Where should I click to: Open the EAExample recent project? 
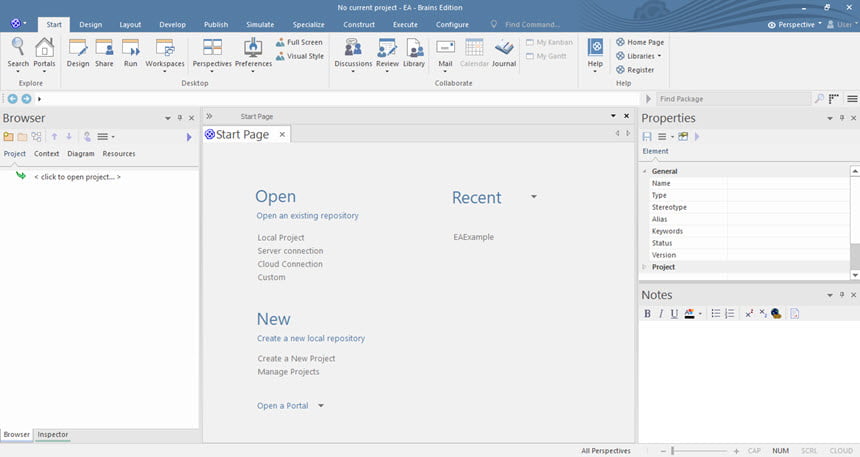[x=473, y=237]
